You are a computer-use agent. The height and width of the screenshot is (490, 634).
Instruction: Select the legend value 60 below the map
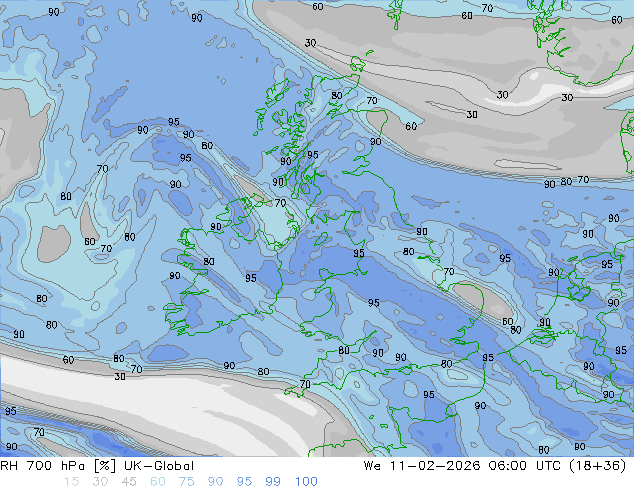tap(158, 482)
